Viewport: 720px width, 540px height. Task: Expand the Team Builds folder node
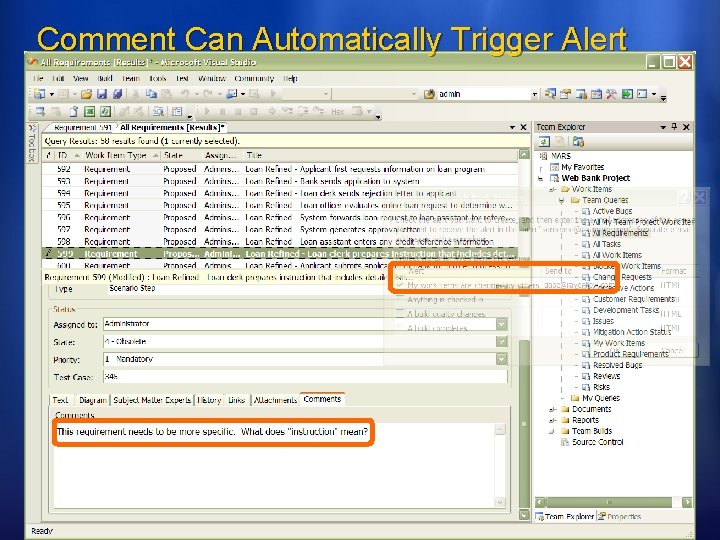tap(552, 431)
